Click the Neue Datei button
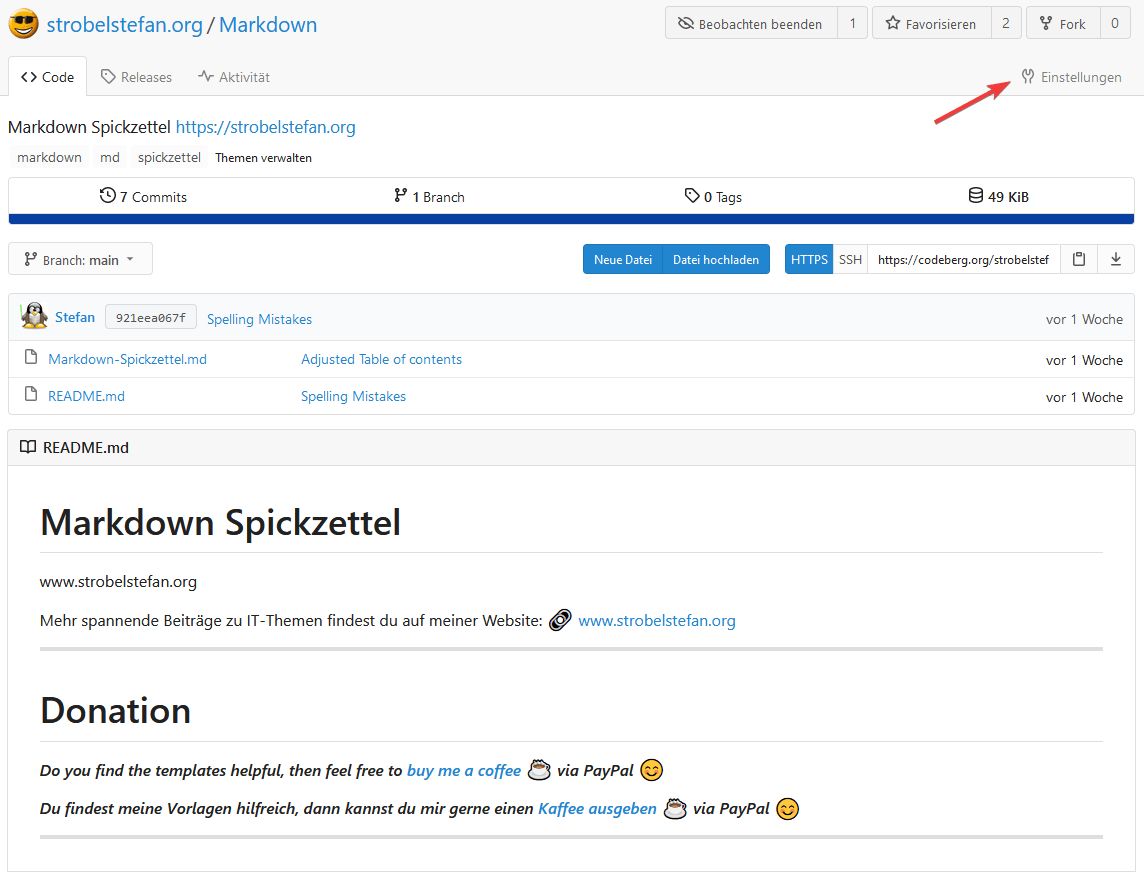The height and width of the screenshot is (878, 1144). (x=622, y=259)
